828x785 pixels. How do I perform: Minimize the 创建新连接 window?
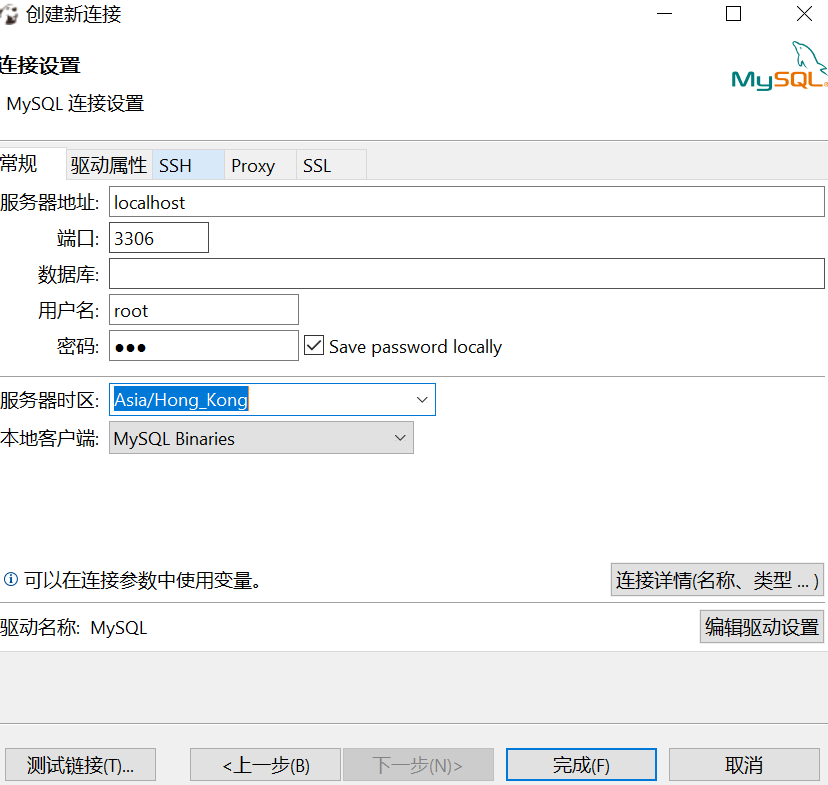pos(664,14)
